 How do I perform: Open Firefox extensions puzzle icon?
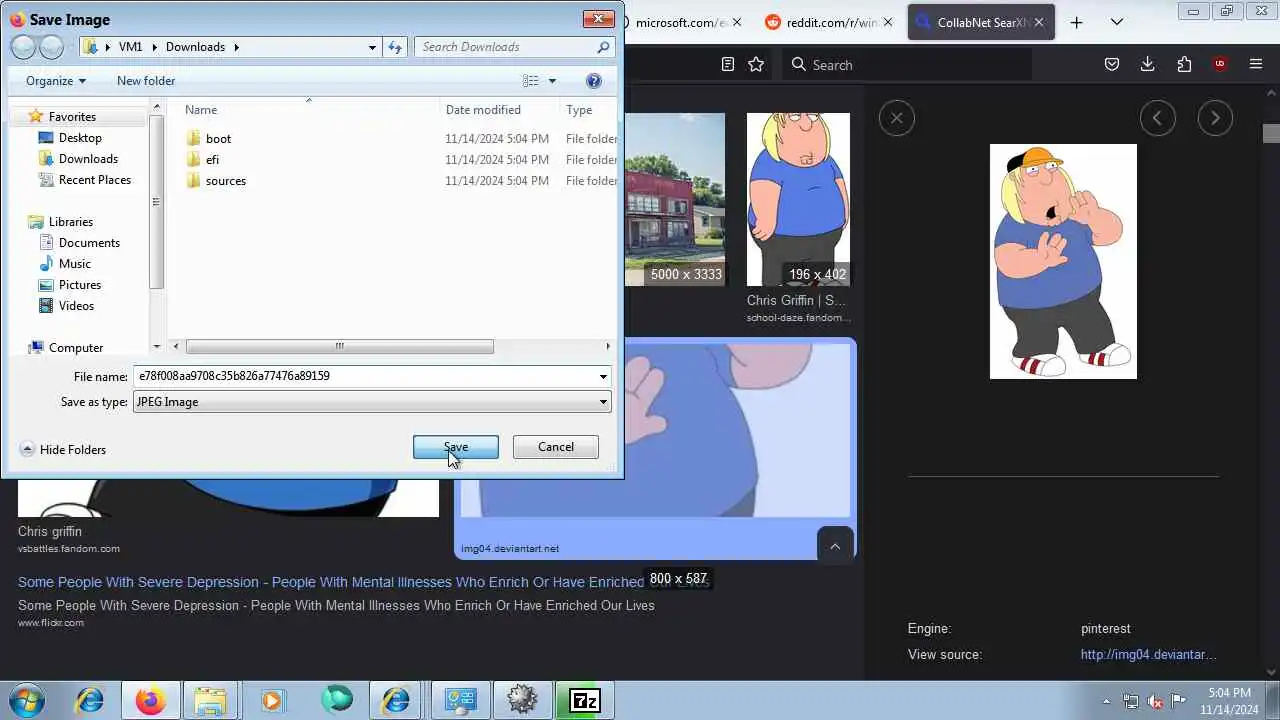(x=1184, y=64)
